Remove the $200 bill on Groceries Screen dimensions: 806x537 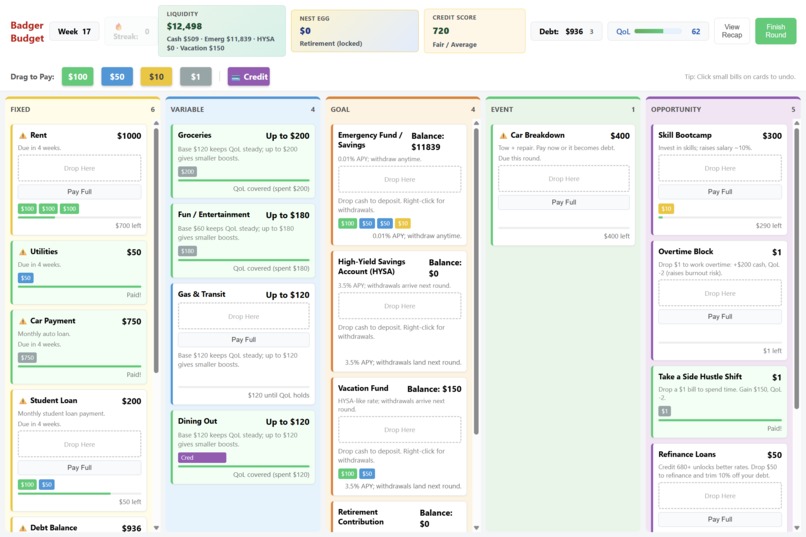click(187, 172)
